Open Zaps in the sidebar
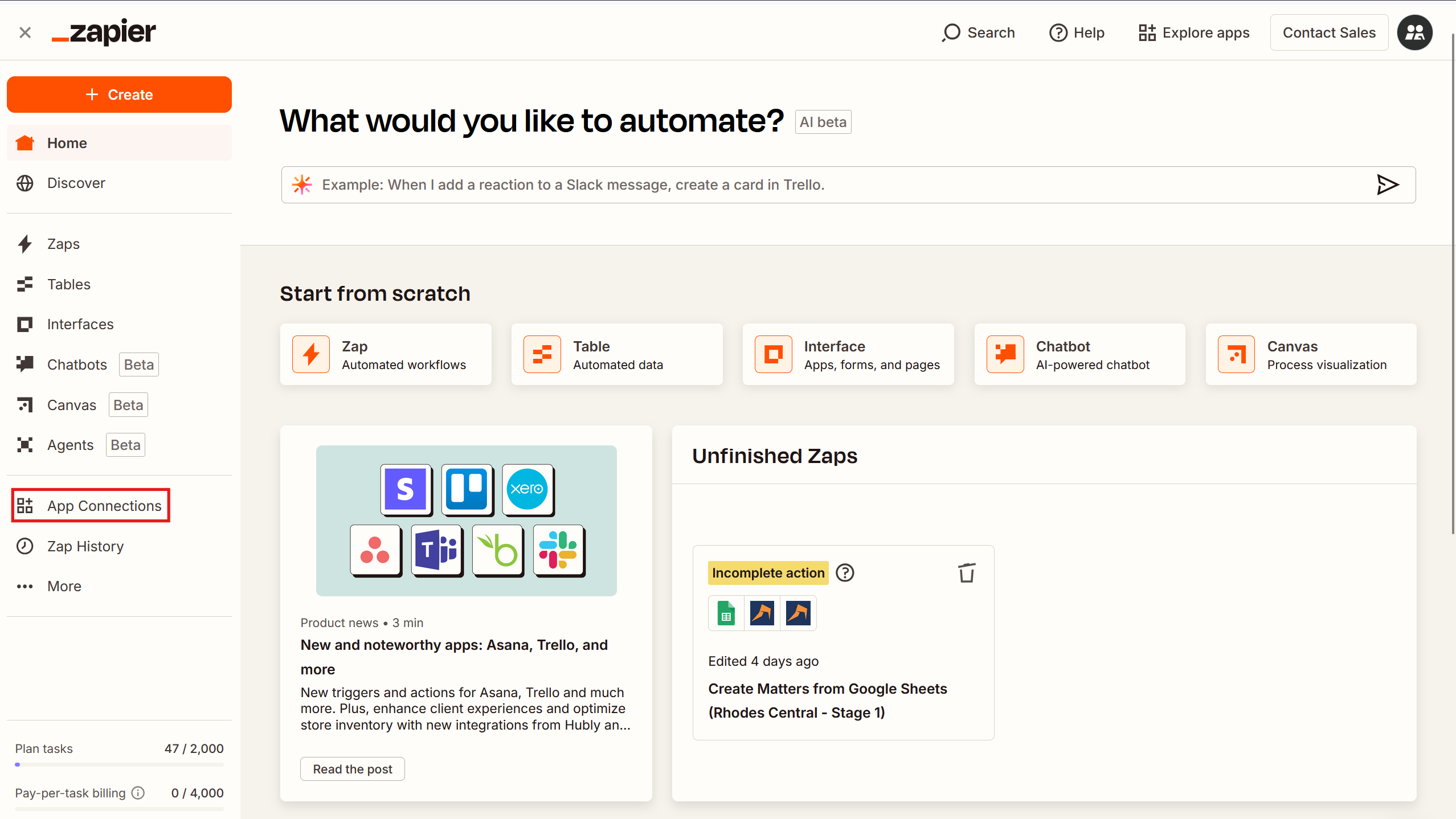 63,244
